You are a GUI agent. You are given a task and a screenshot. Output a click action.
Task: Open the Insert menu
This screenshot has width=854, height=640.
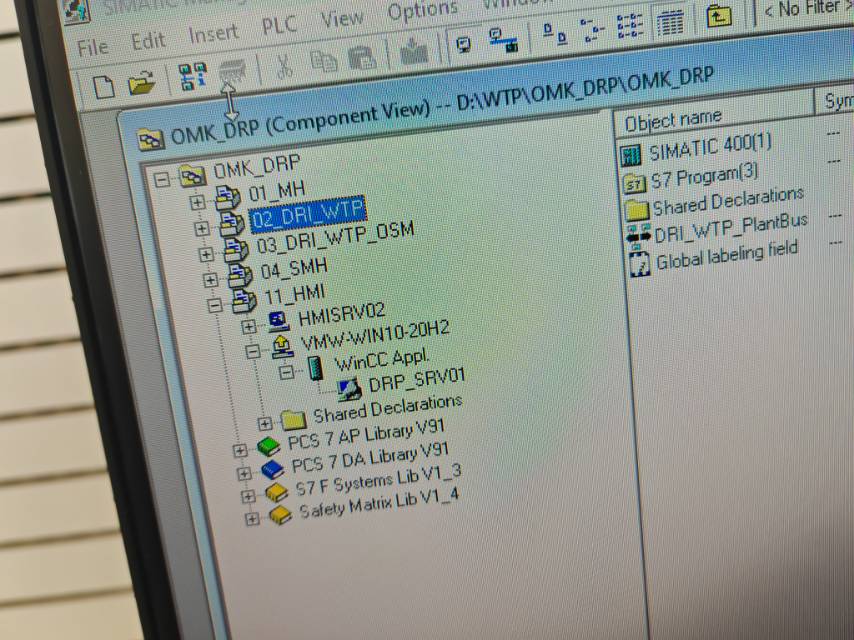[213, 34]
